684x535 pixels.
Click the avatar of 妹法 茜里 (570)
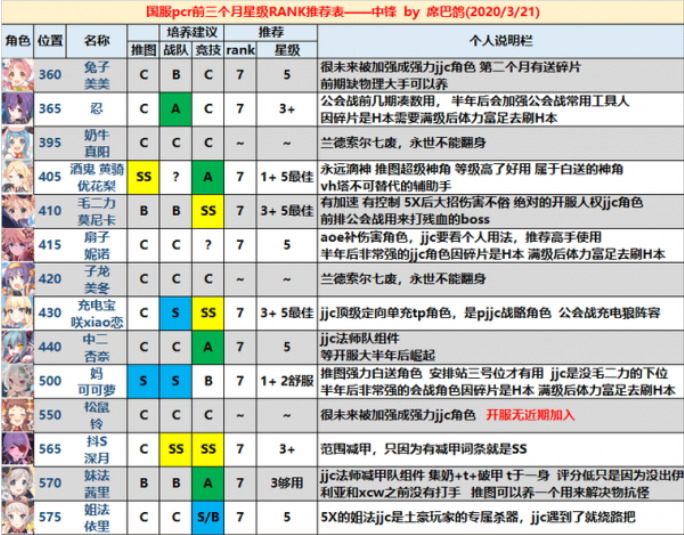click(17, 484)
